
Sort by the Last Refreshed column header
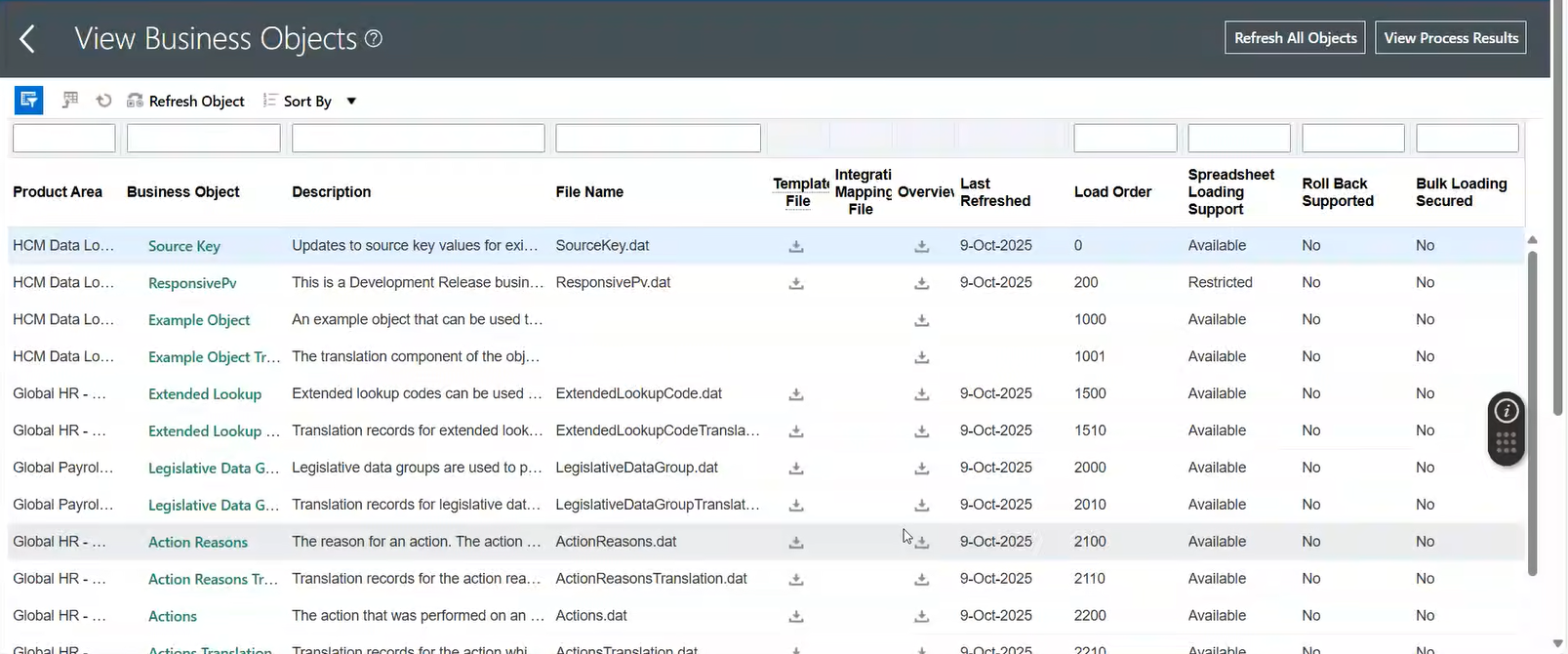point(995,192)
